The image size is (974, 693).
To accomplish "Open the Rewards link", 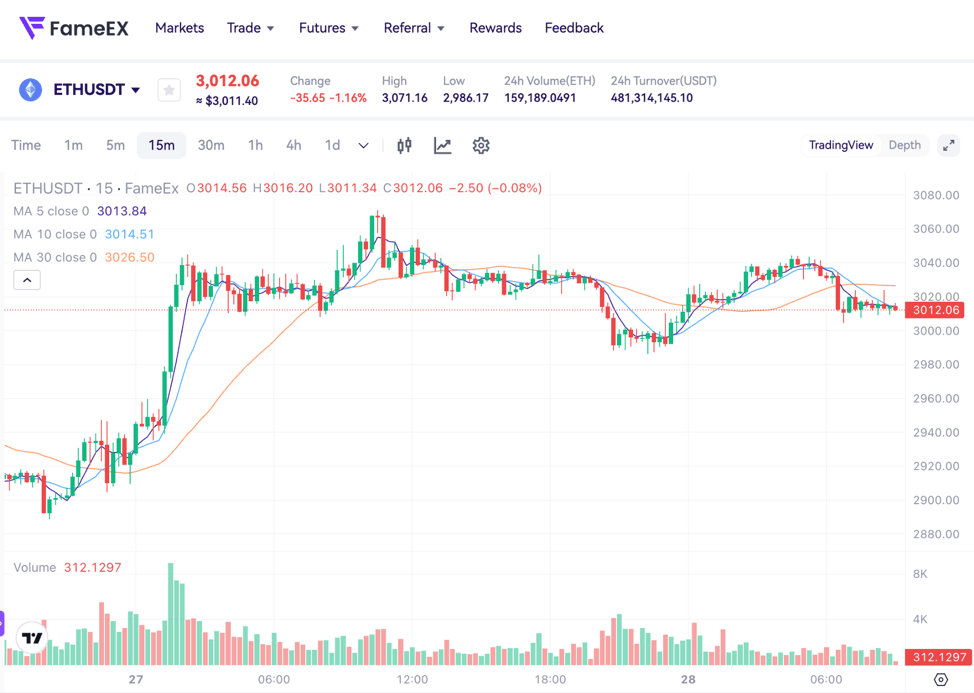I will tap(495, 28).
